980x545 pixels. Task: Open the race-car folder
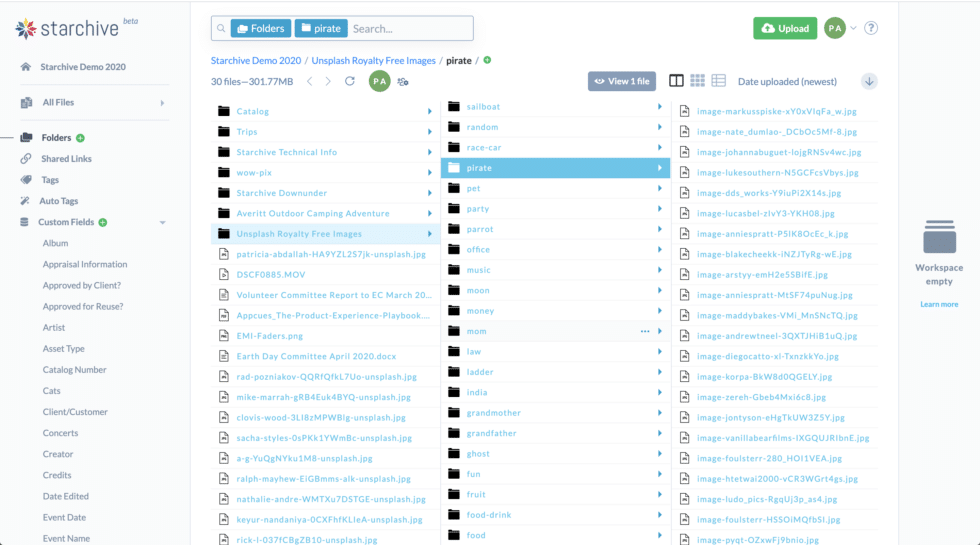click(484, 148)
